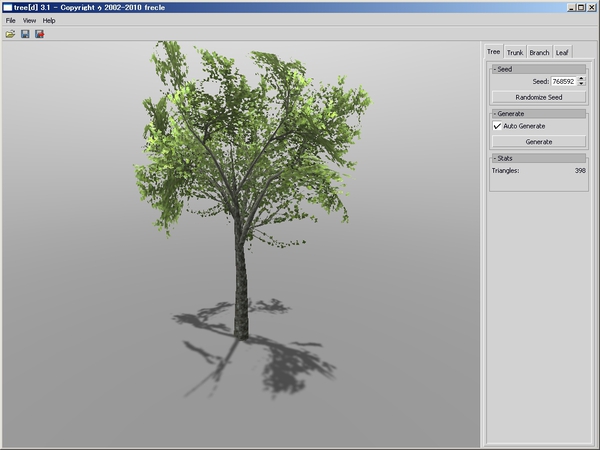The width and height of the screenshot is (600, 450).
Task: Export the tree with the red-arrow floppy icon
Action: pyautogui.click(x=39, y=34)
